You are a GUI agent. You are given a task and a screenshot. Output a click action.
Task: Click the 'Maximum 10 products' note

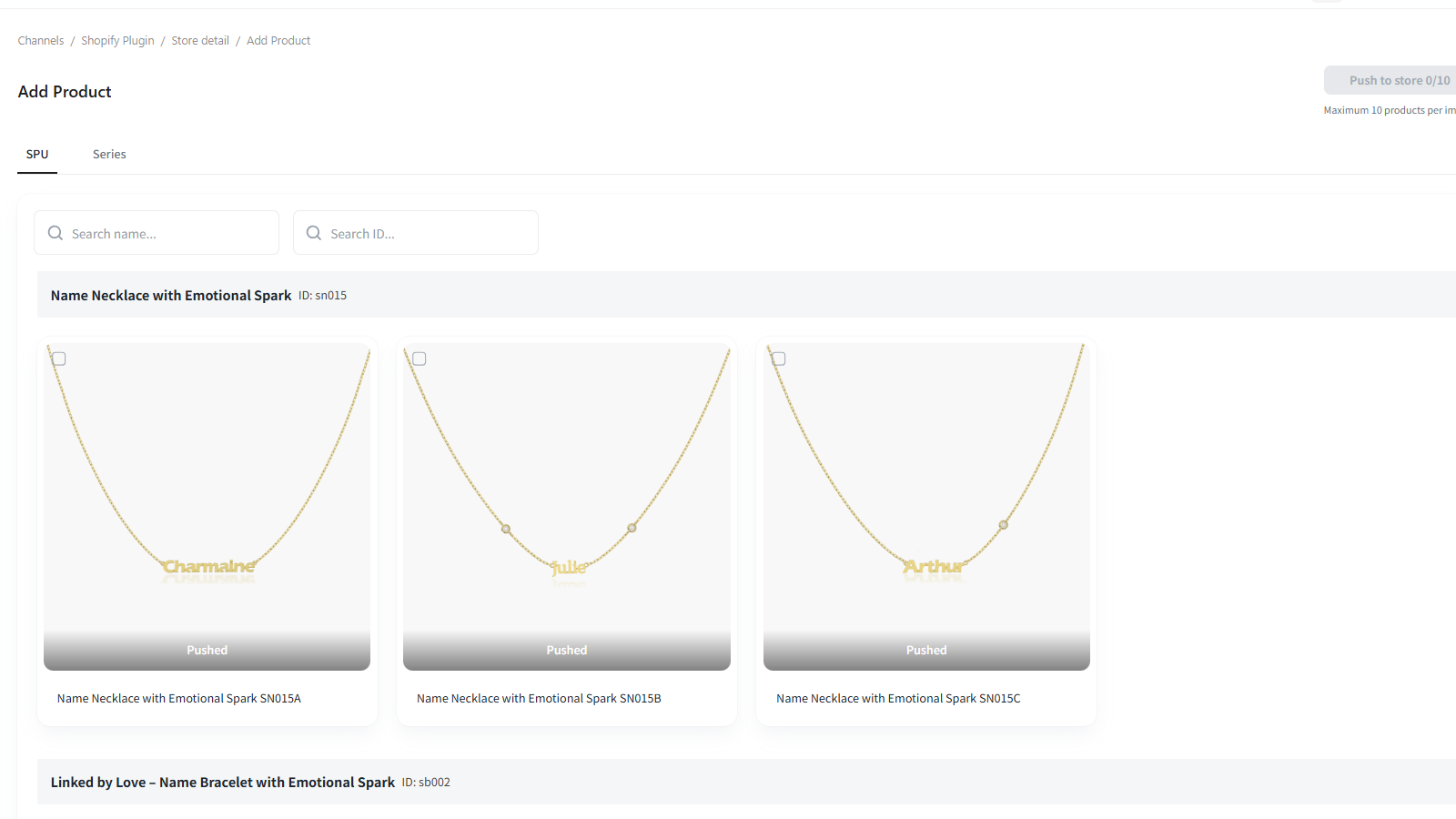[x=1390, y=110]
